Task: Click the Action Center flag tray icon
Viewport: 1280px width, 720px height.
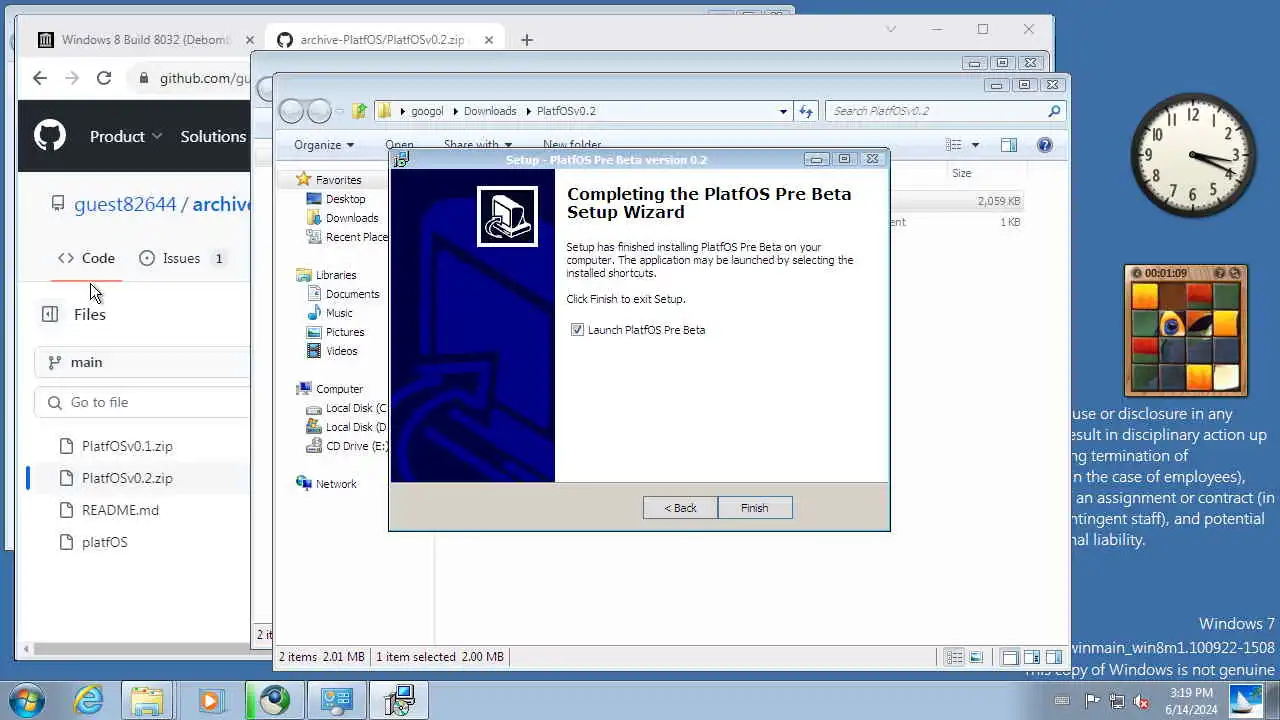Action: pos(1093,701)
